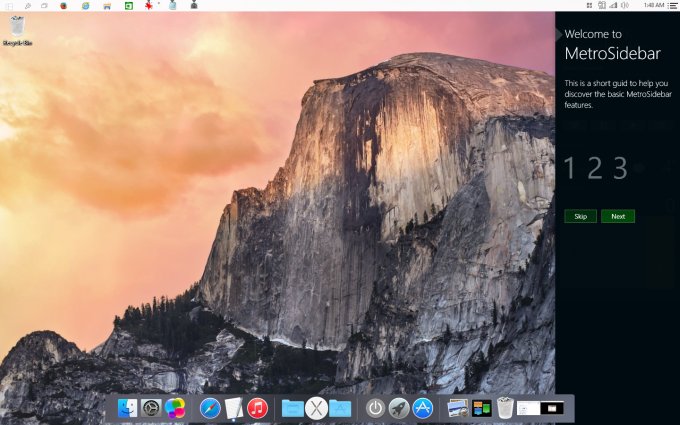Image resolution: width=680 pixels, height=425 pixels.
Task: Click the search magnifier in top bar
Action: (x=28, y=6)
